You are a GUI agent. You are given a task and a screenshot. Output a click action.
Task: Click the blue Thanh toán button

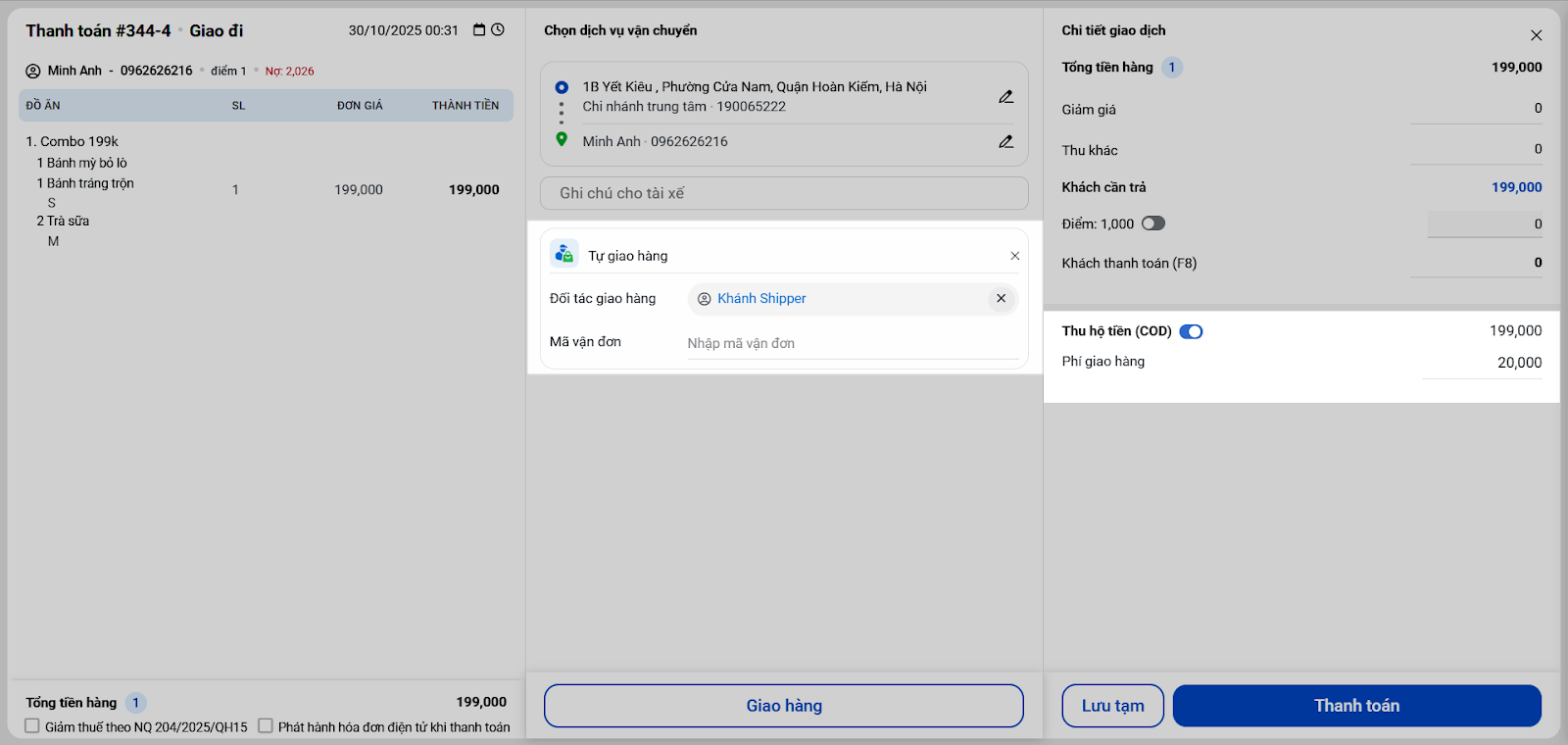[1356, 706]
